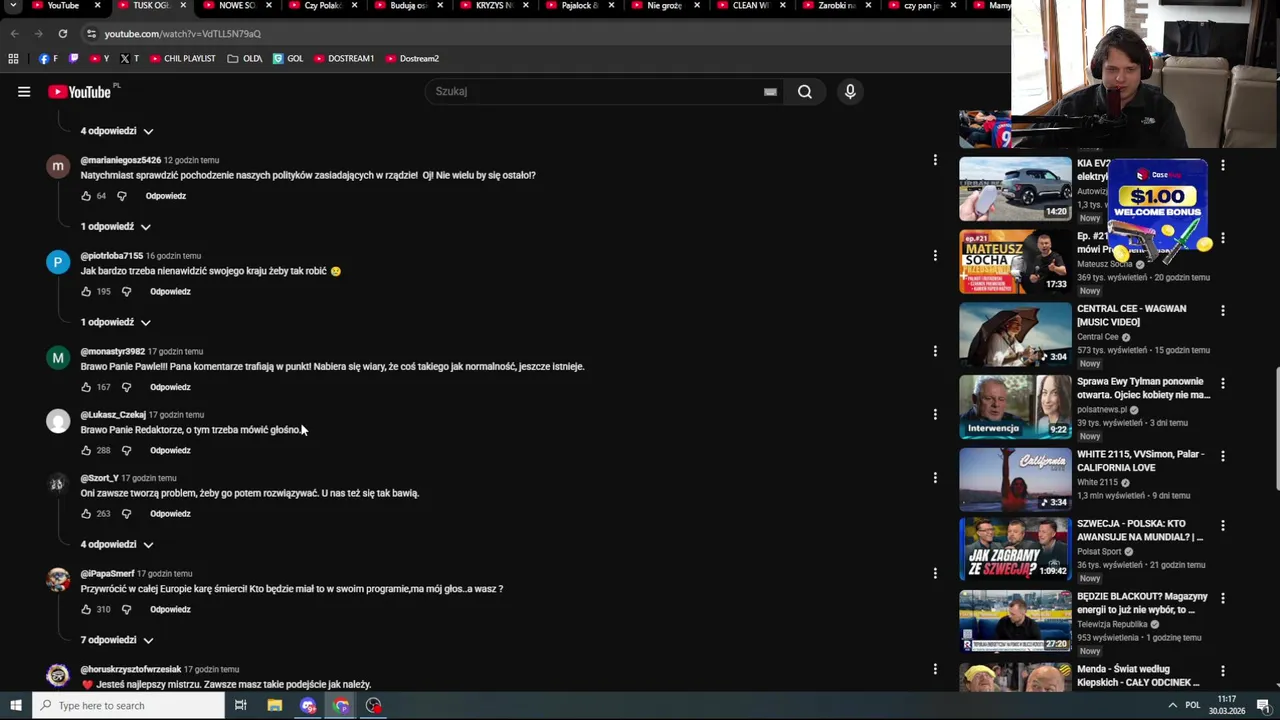Open options menu for @marianiegosz5426 comment
The height and width of the screenshot is (720, 1280).
[935, 160]
